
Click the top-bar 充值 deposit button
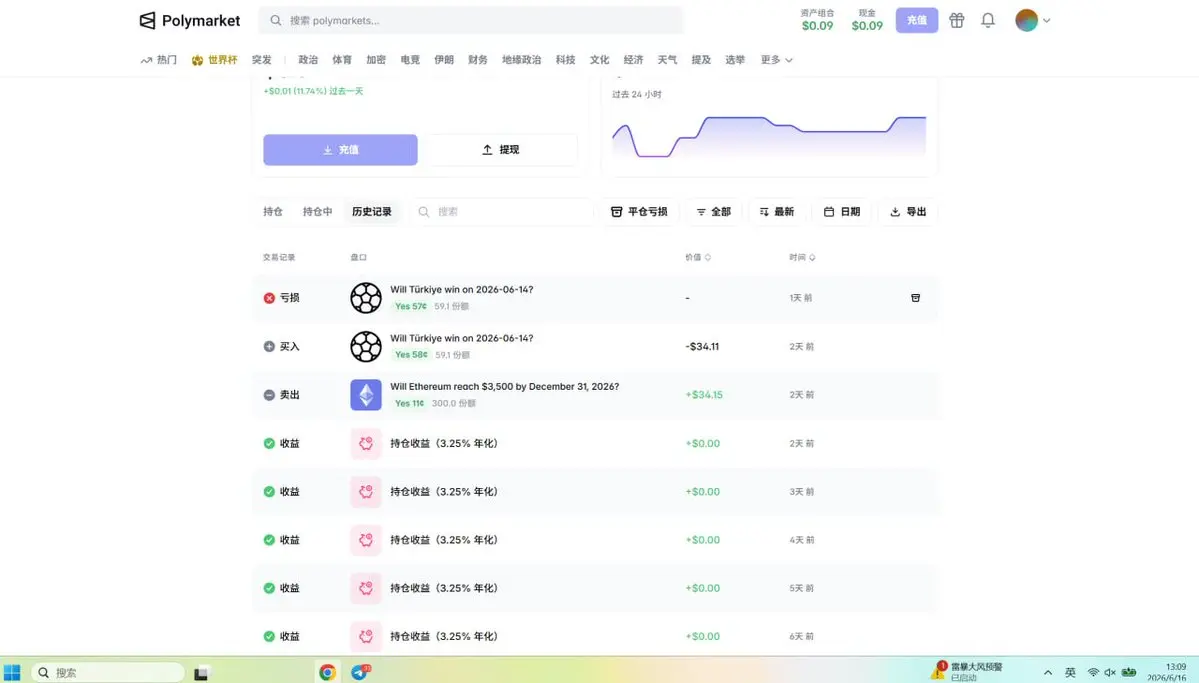[917, 21]
